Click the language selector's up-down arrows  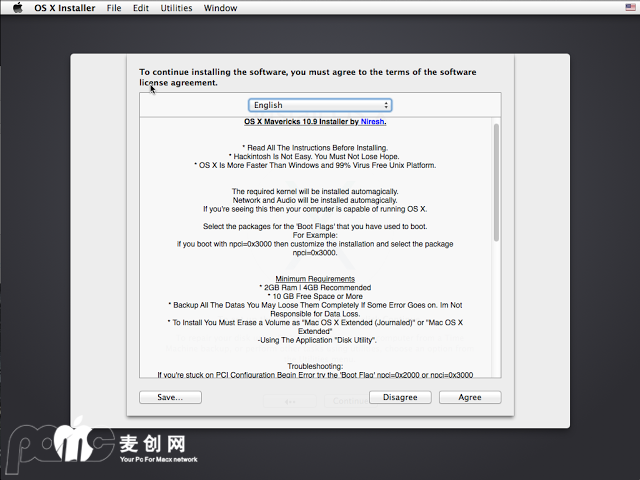click(386, 105)
